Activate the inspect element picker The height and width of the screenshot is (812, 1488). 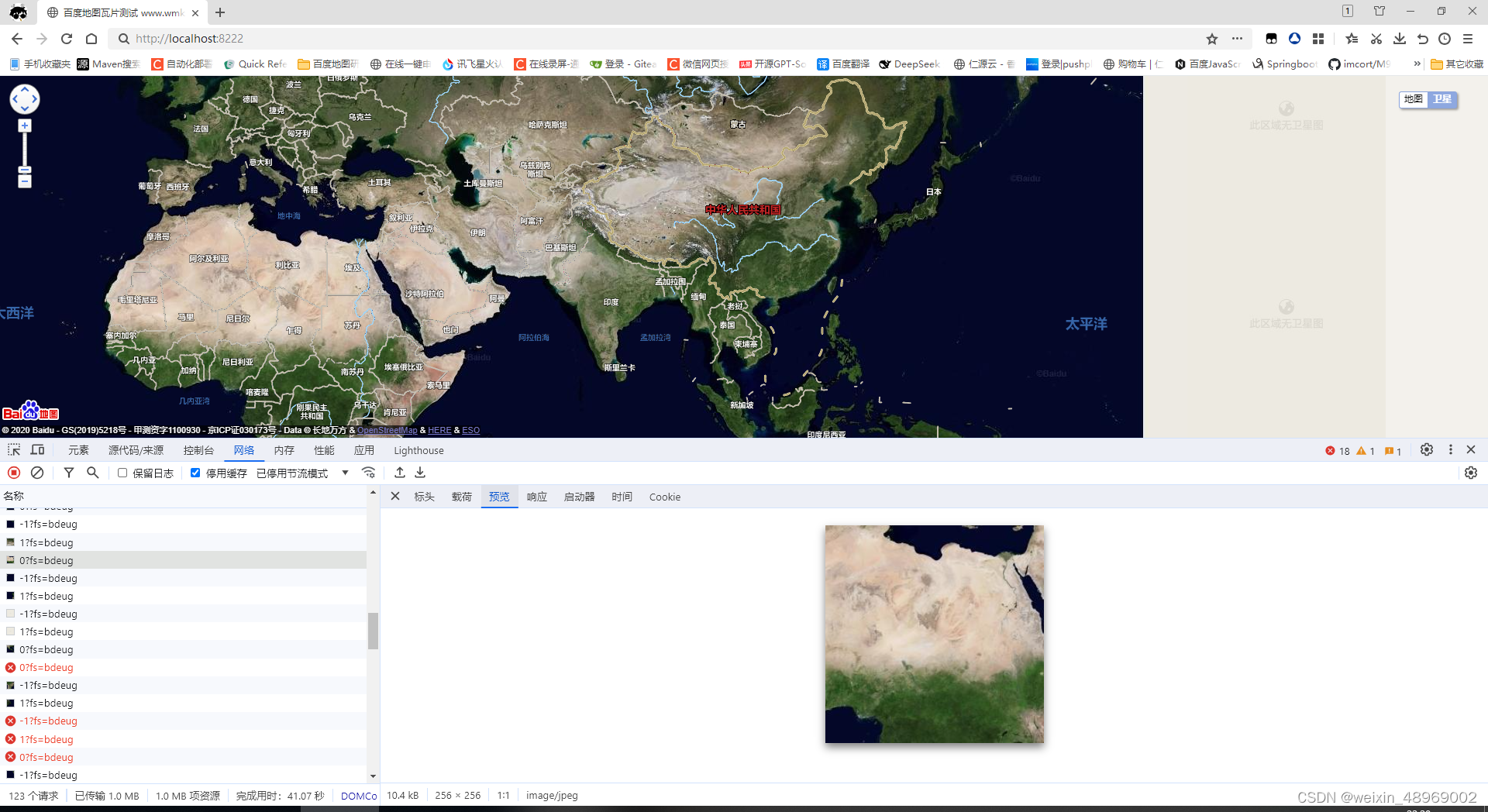point(13,449)
